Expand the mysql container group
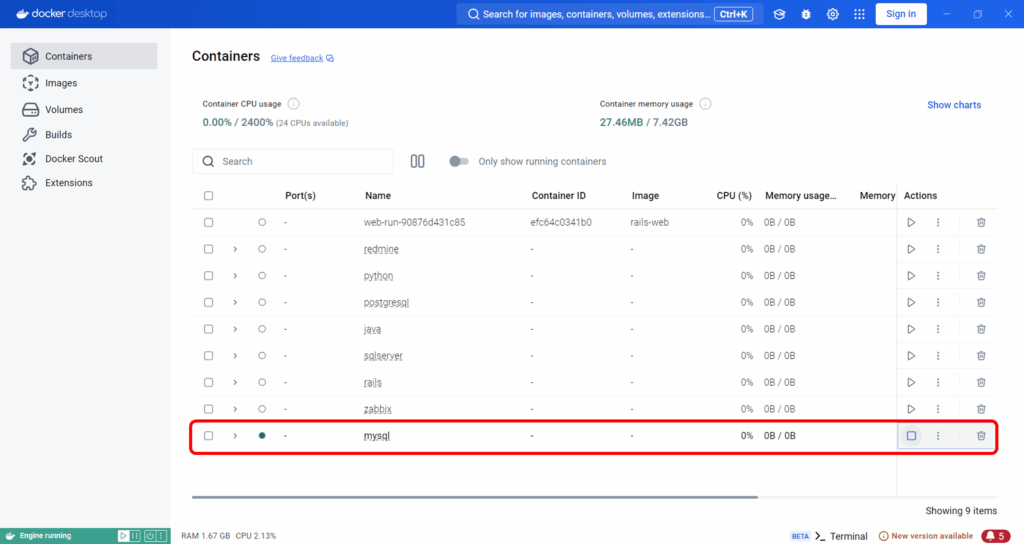The image size is (1024, 544). coord(236,436)
